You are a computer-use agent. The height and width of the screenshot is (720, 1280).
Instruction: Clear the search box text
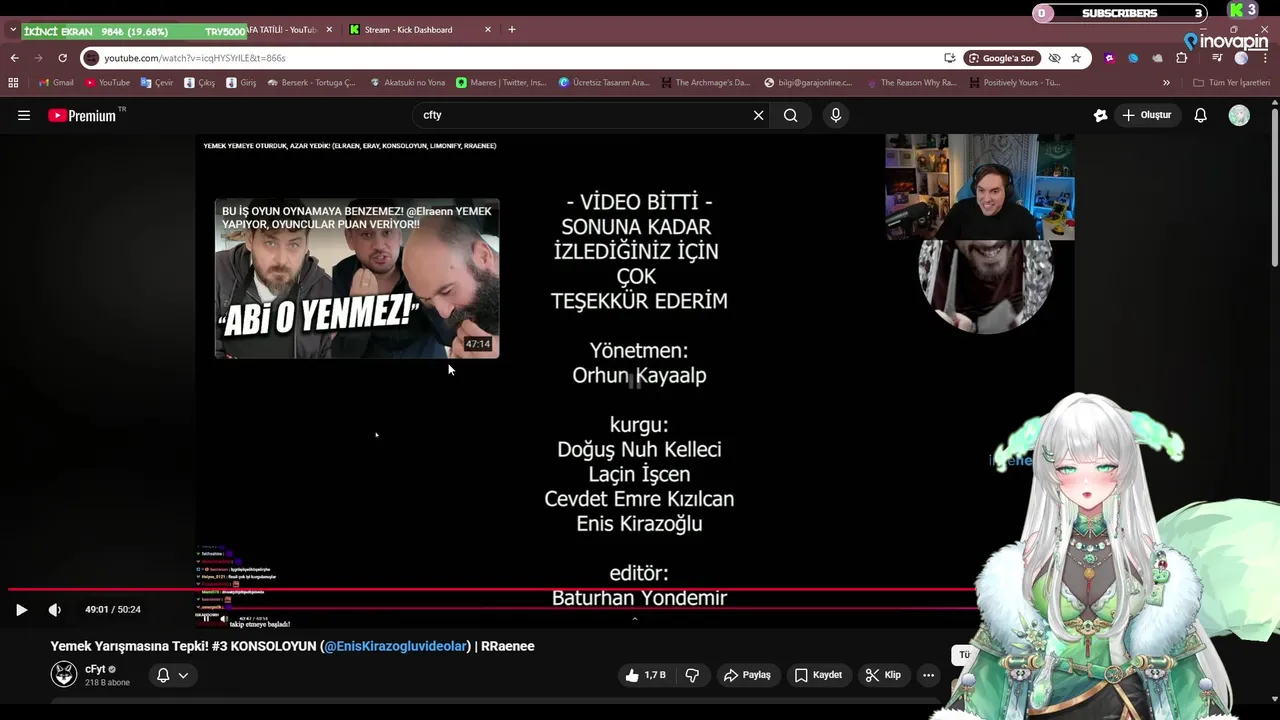click(x=758, y=115)
